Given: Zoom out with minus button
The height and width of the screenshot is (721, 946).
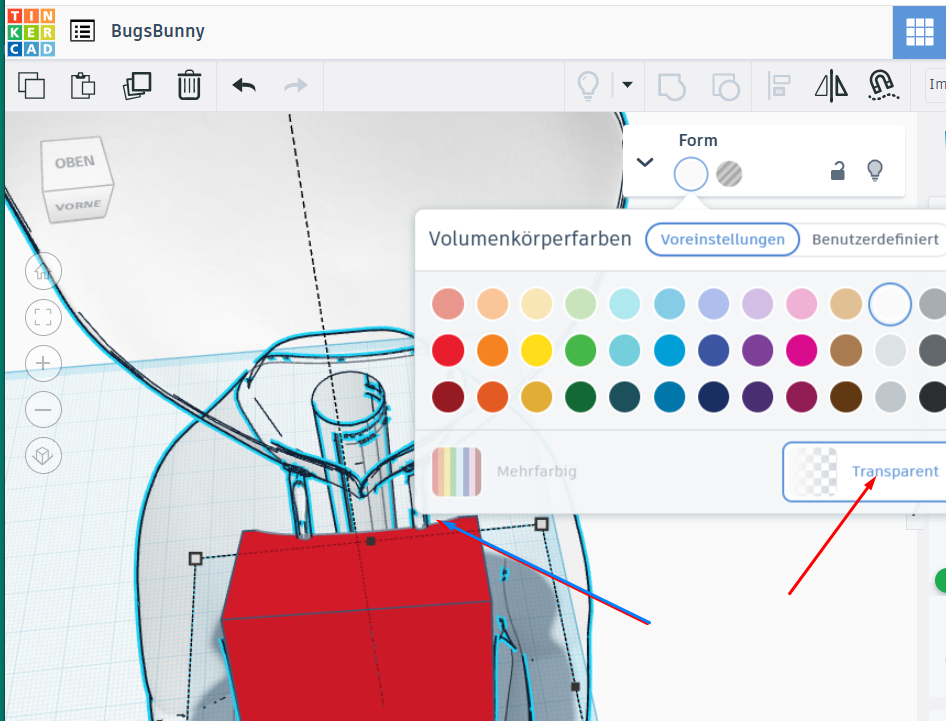Looking at the screenshot, I should point(43,410).
